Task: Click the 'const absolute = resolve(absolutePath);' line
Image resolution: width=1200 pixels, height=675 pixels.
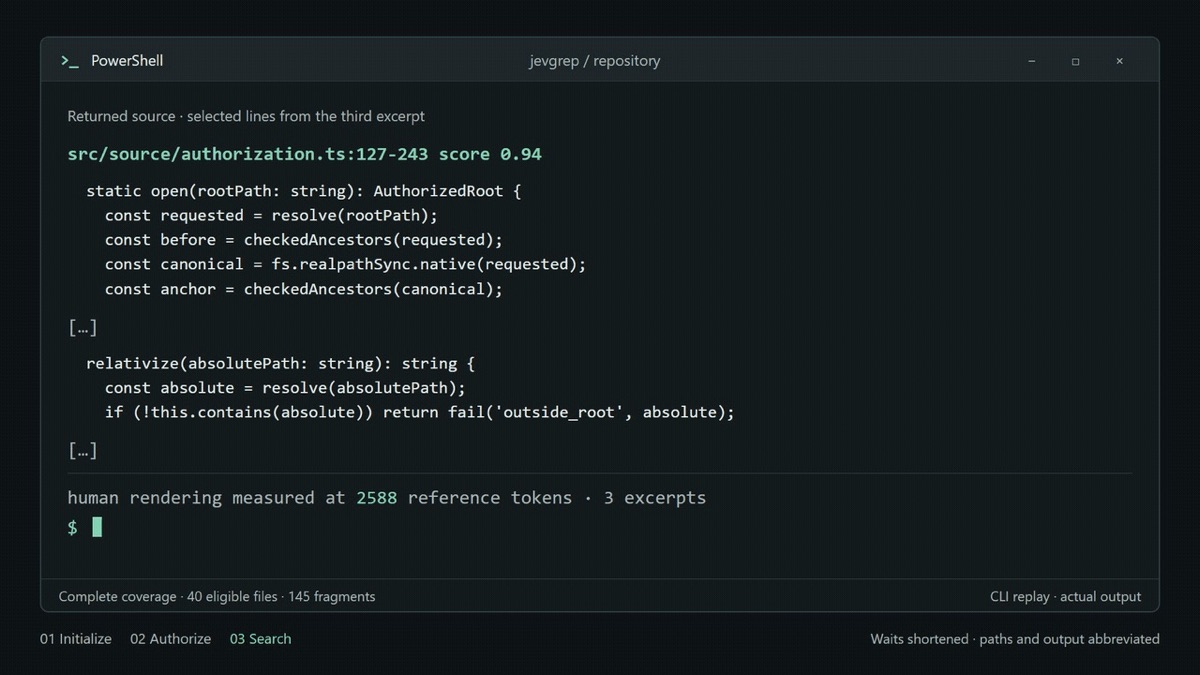Action: [x=285, y=388]
